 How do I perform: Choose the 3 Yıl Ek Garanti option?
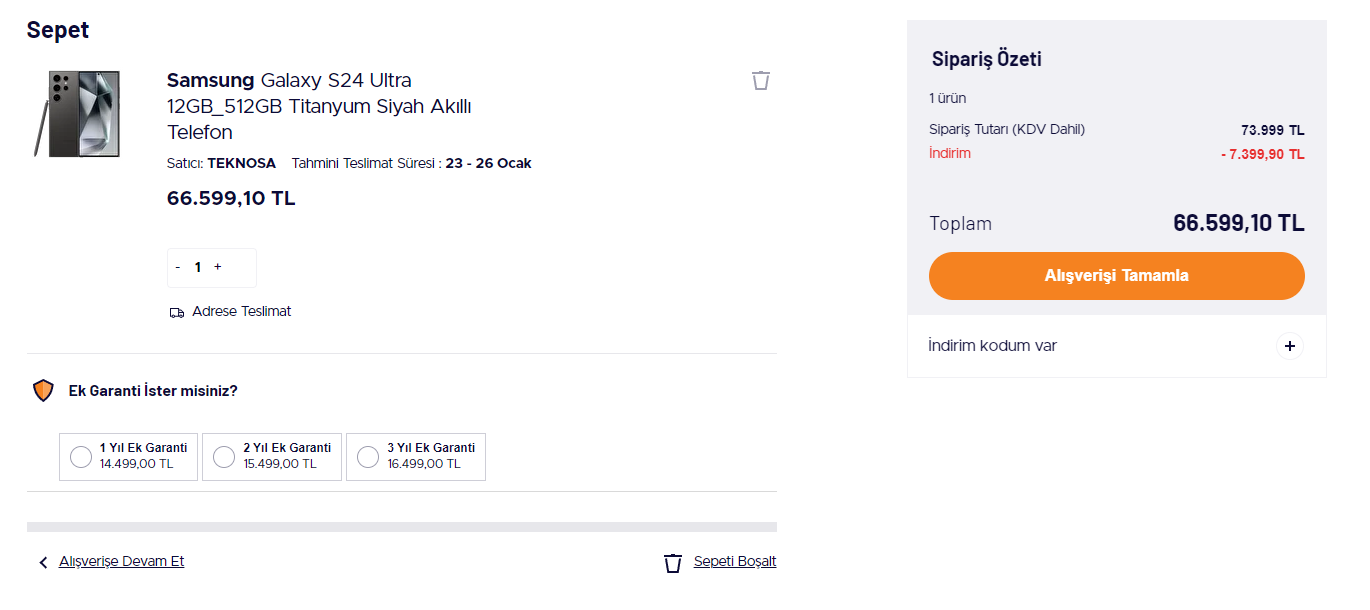[368, 457]
